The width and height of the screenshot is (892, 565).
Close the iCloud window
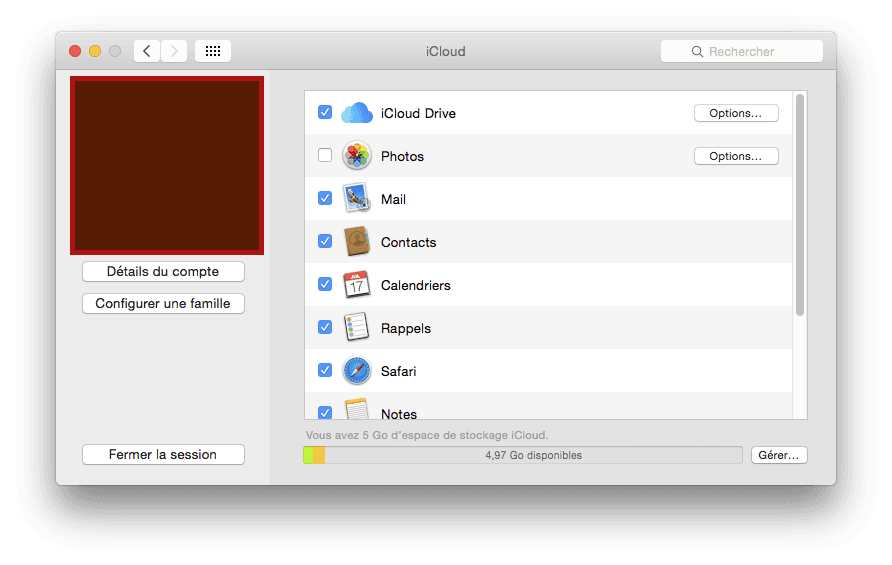pyautogui.click(x=75, y=51)
